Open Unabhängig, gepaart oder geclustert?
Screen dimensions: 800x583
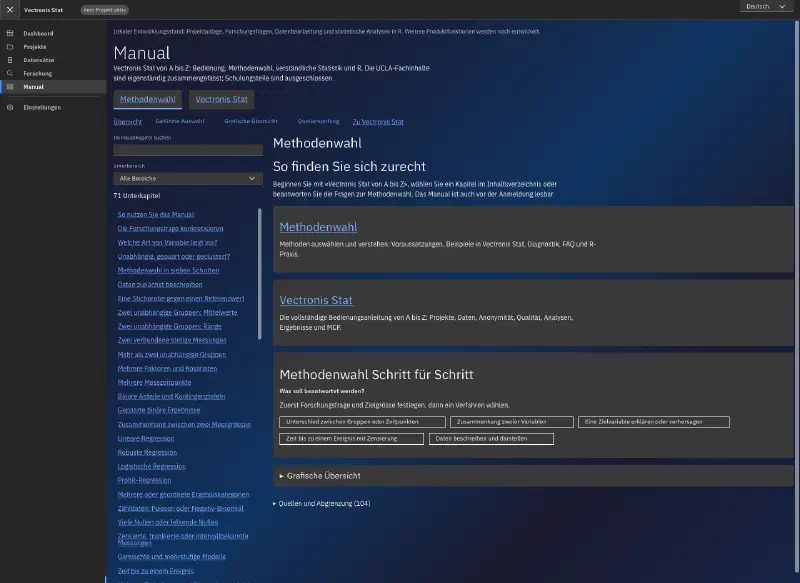tap(173, 257)
